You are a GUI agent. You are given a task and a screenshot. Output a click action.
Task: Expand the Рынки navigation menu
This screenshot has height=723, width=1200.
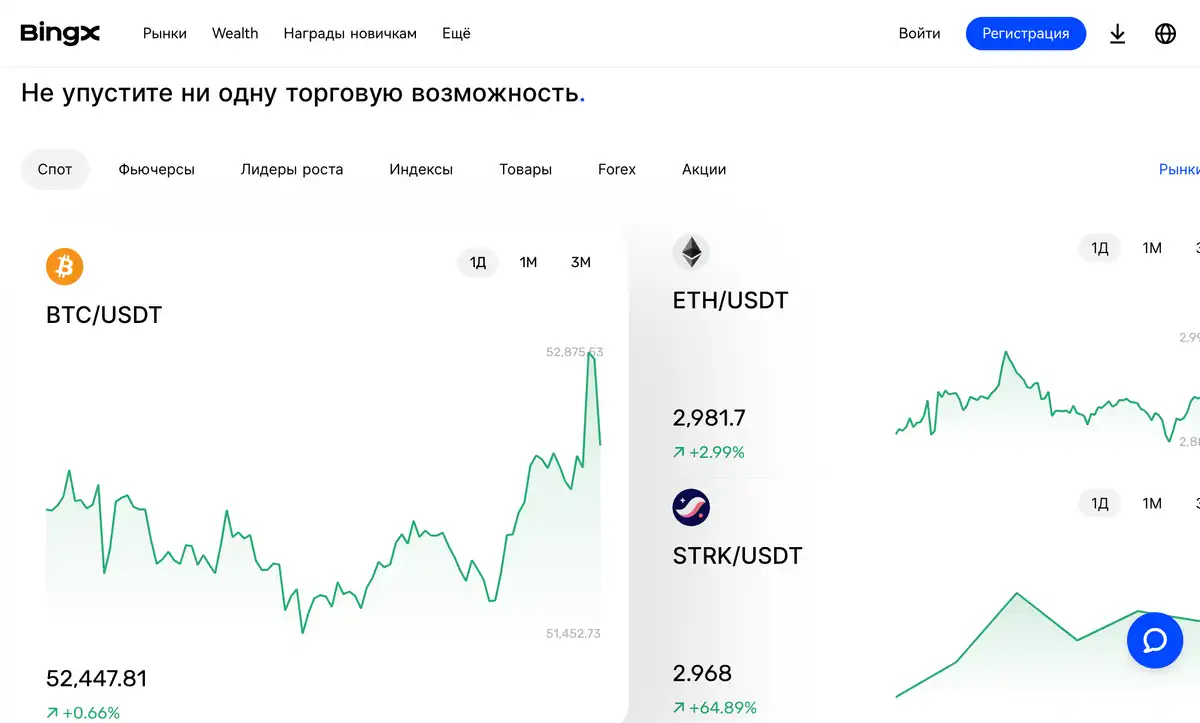165,34
